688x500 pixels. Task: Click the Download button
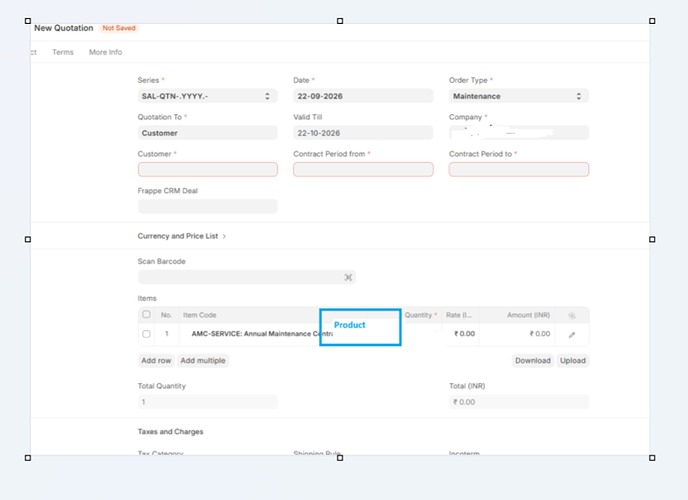coord(533,361)
